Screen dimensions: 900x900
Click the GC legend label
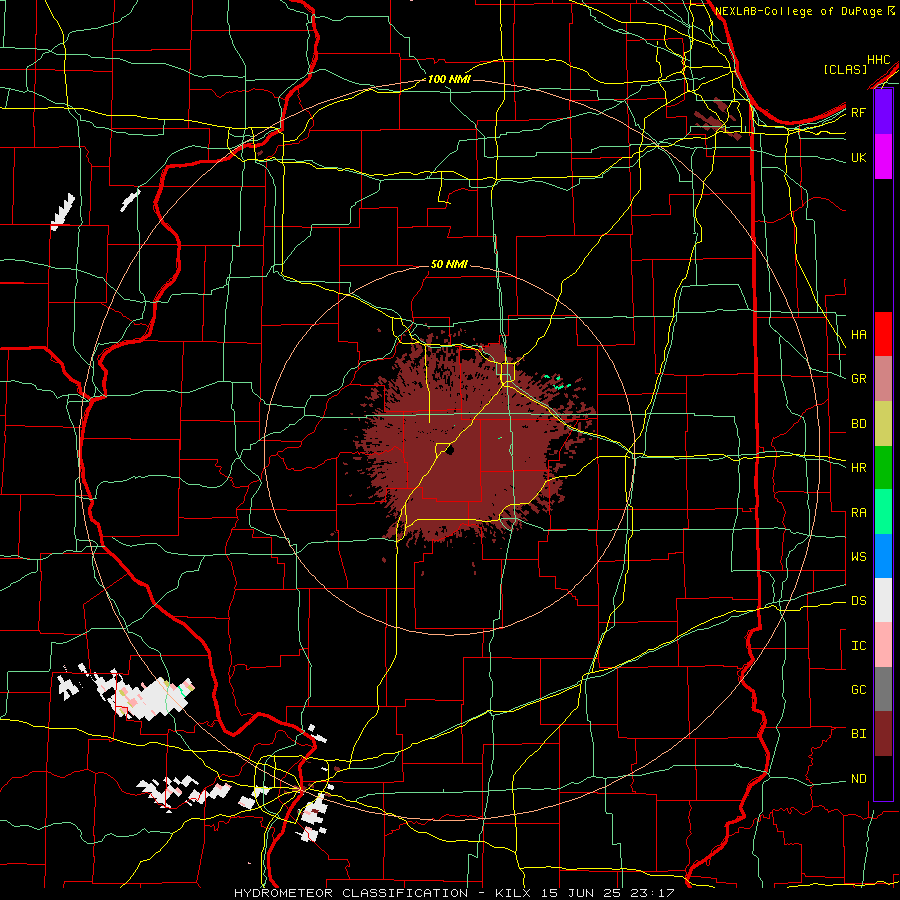(x=858, y=690)
